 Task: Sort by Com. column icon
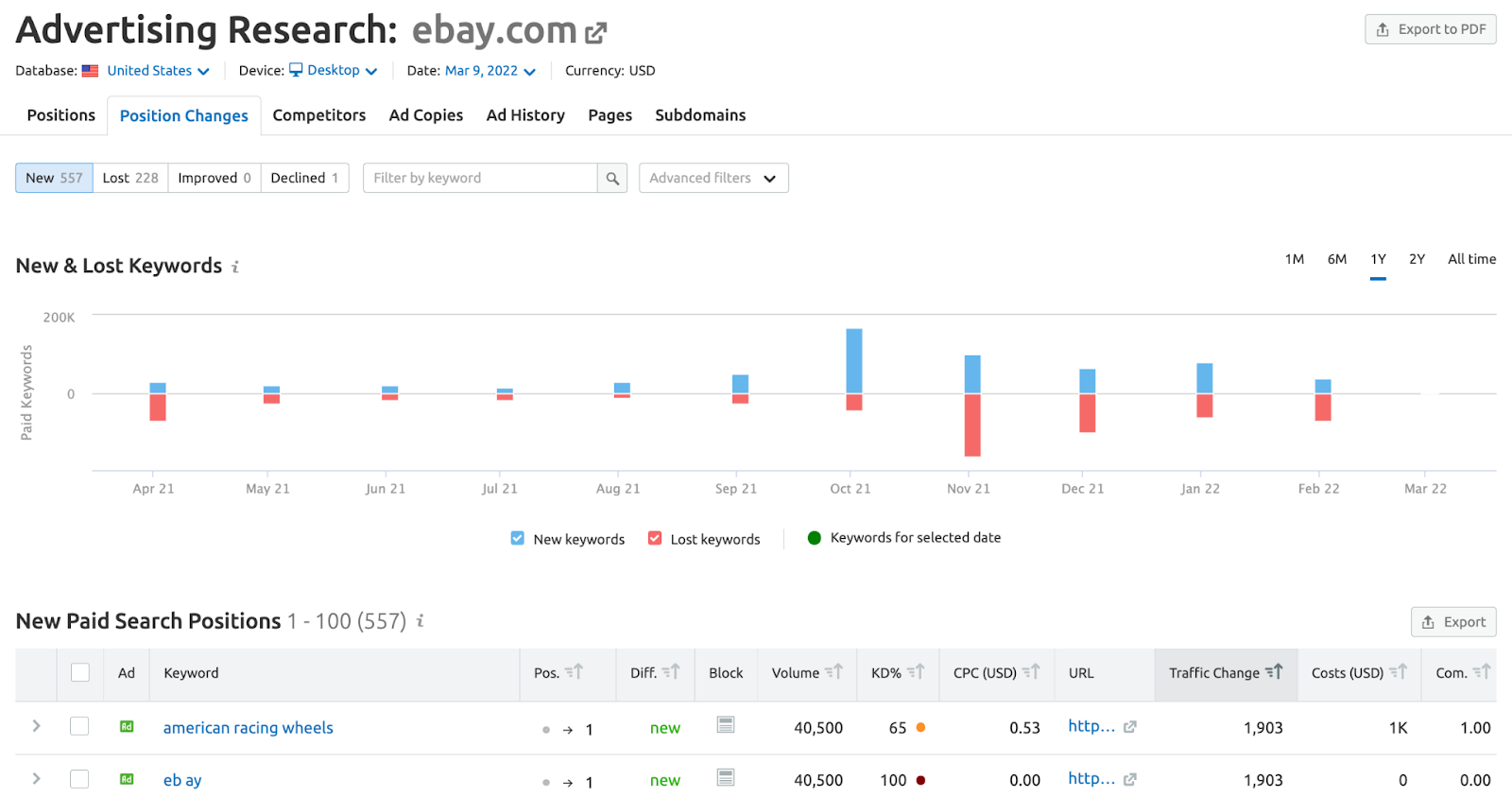tap(1482, 672)
